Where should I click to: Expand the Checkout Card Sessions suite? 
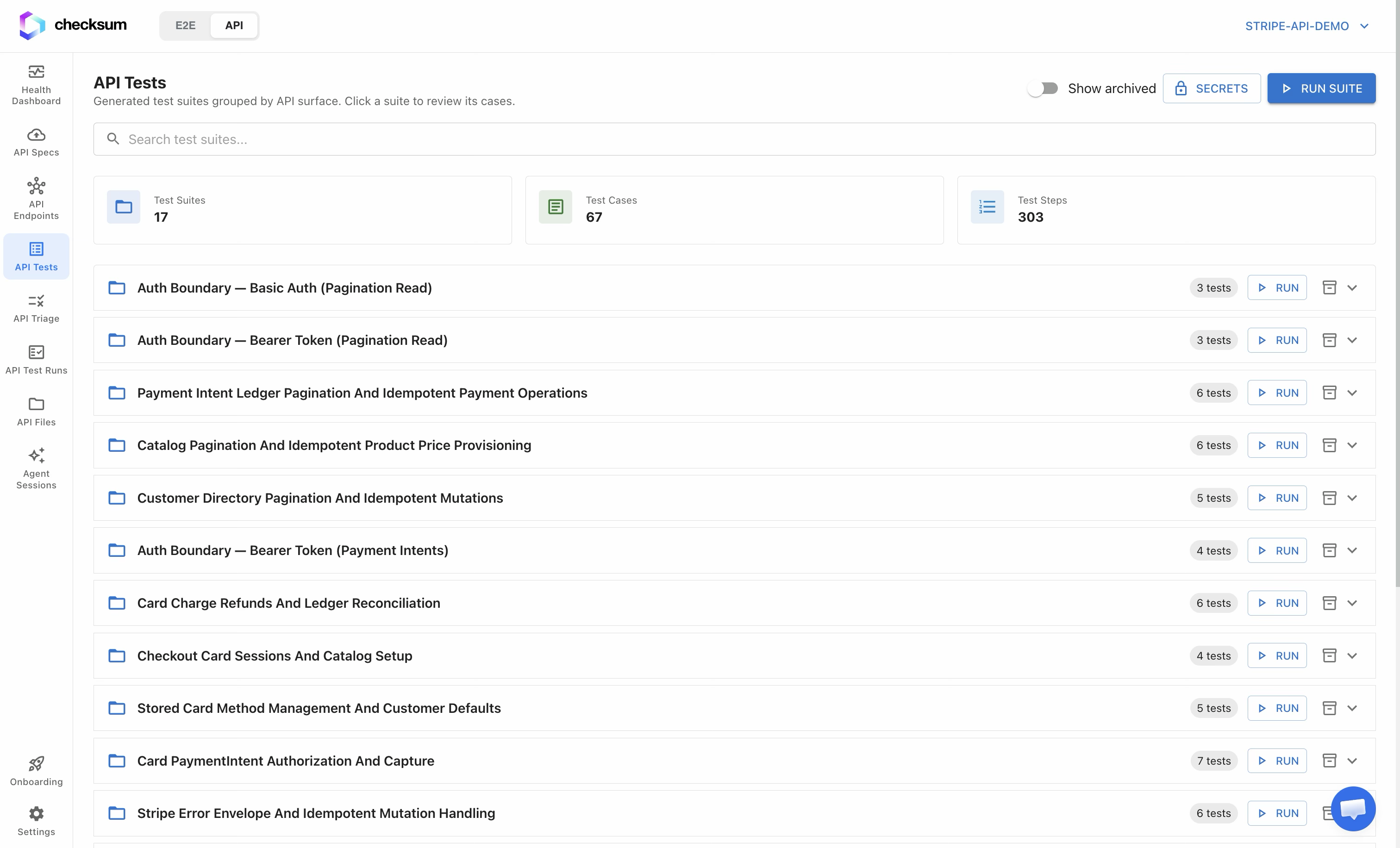point(1352,655)
